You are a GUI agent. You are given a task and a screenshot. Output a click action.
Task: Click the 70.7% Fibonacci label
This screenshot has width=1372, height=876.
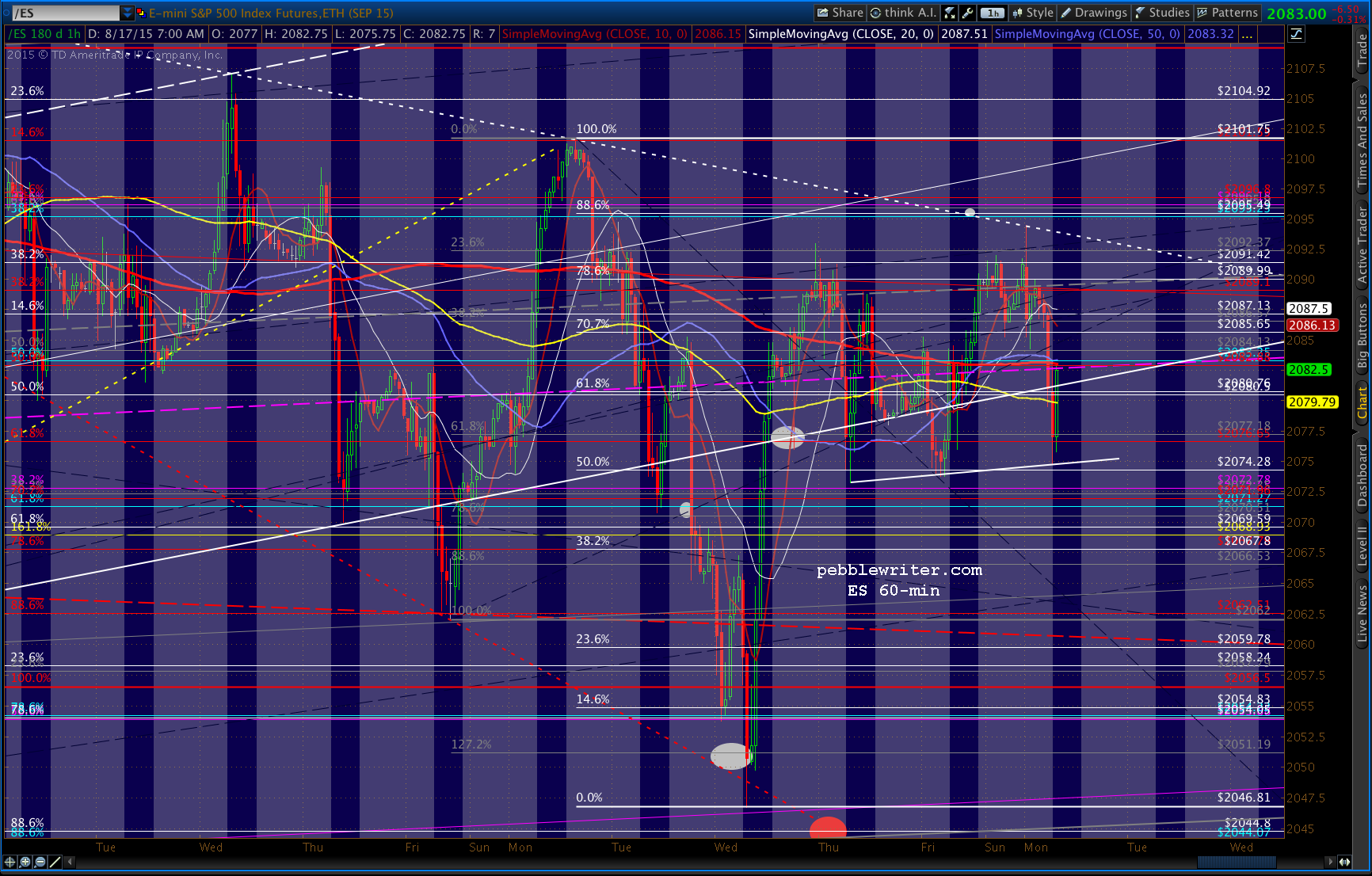pyautogui.click(x=593, y=324)
